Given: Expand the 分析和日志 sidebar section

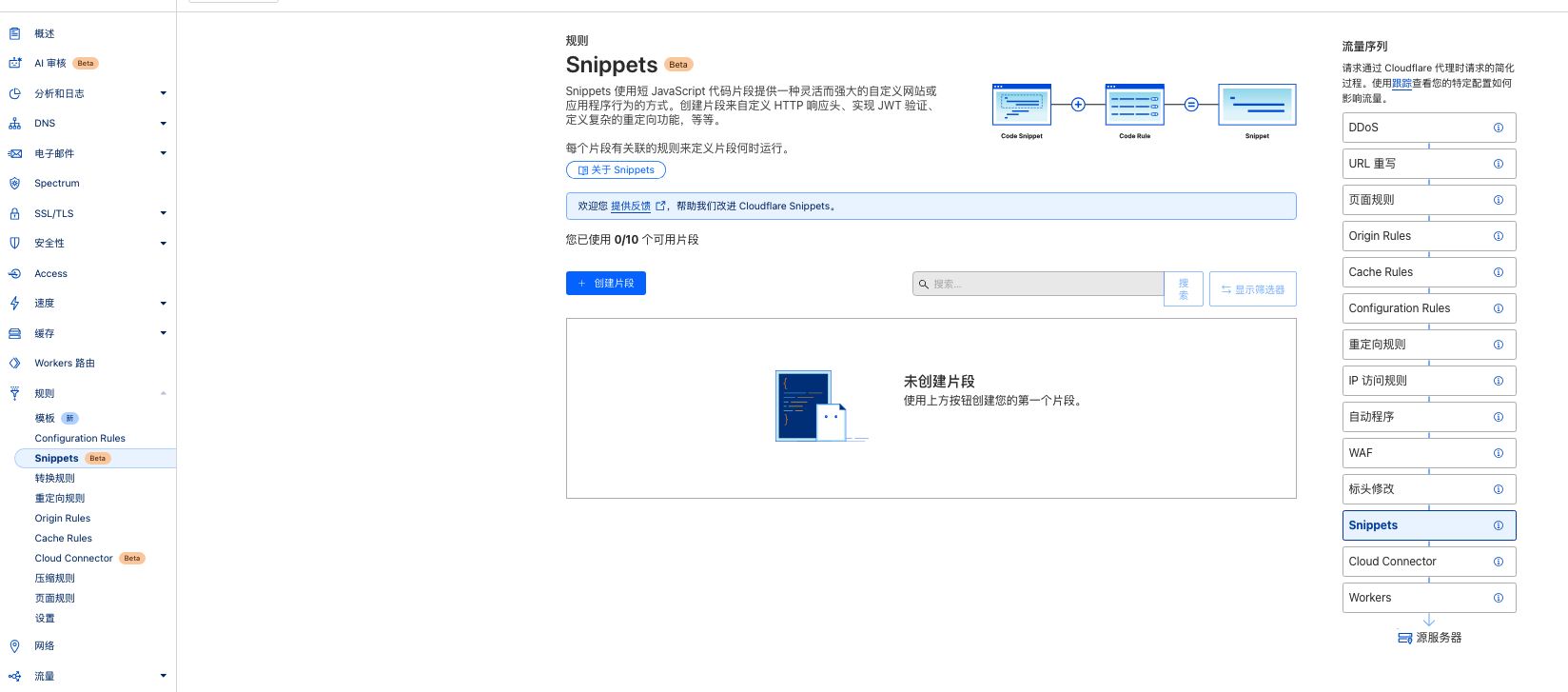Looking at the screenshot, I should click(x=163, y=93).
